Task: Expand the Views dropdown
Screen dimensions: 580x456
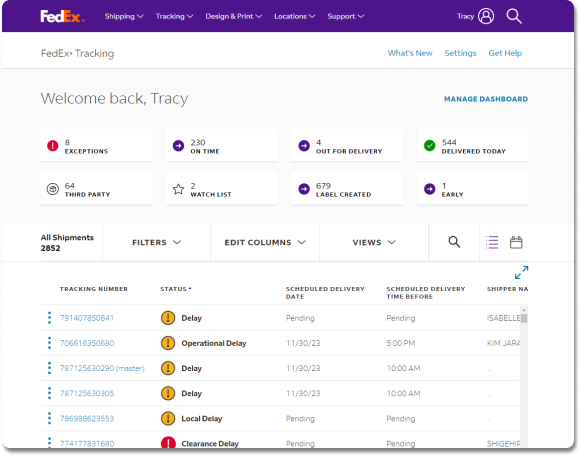Action: tap(374, 243)
